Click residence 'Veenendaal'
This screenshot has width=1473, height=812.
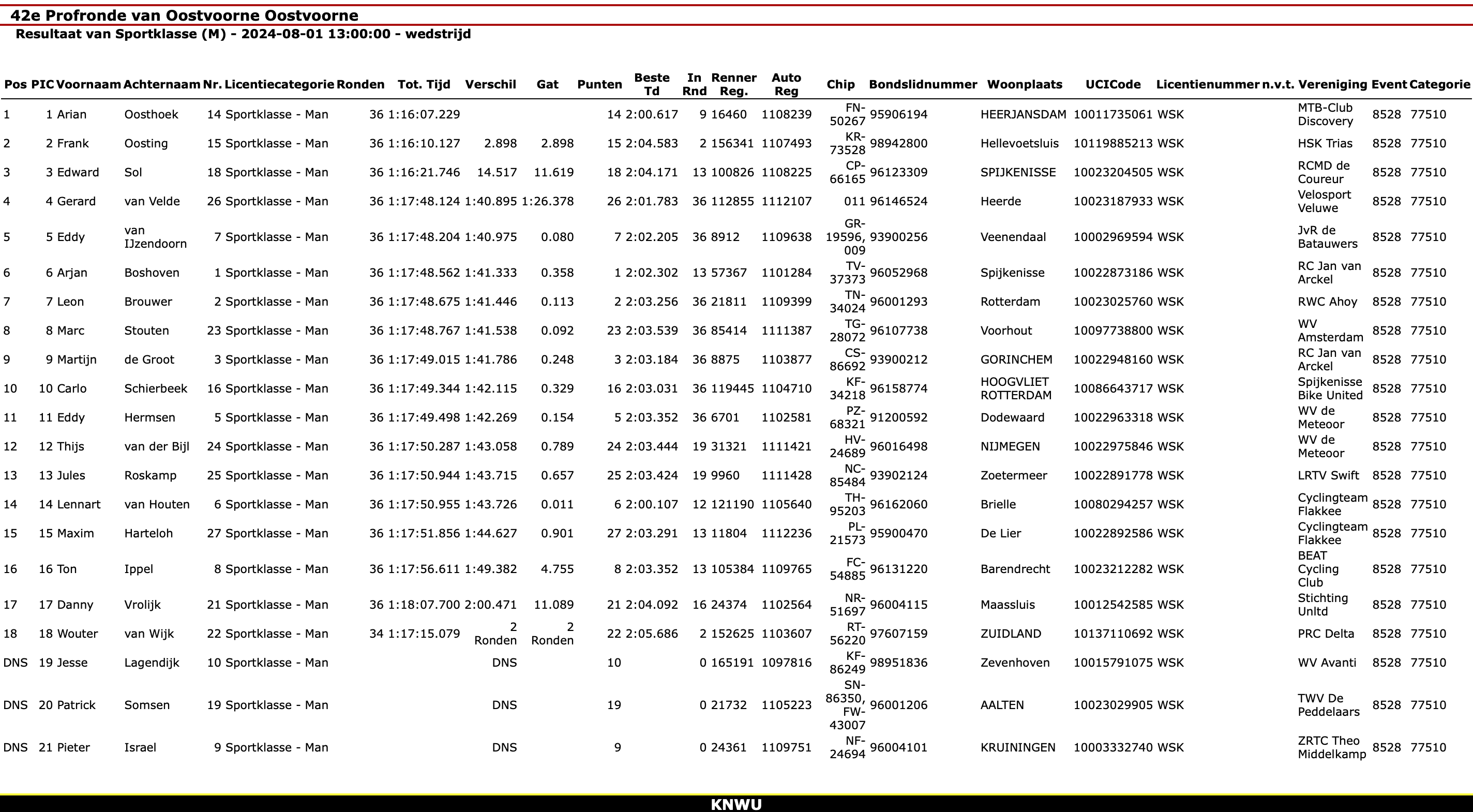1013,237
